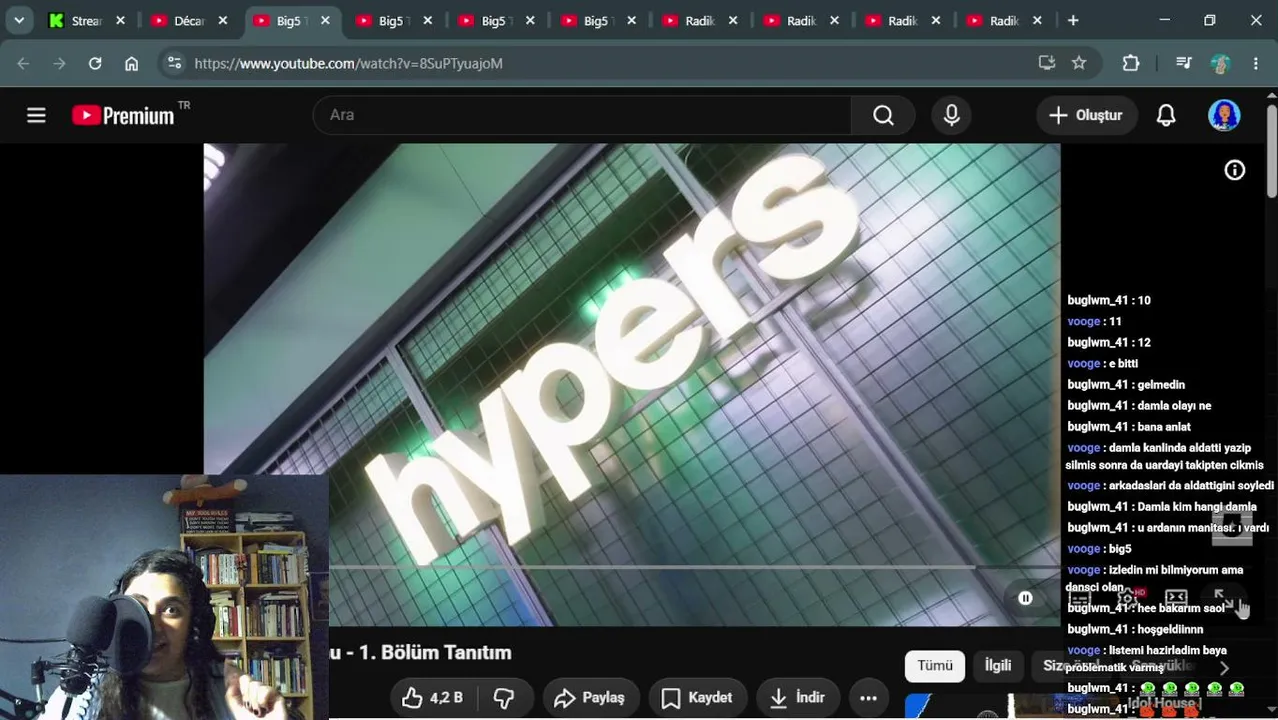Pause the playing video

[1025, 598]
